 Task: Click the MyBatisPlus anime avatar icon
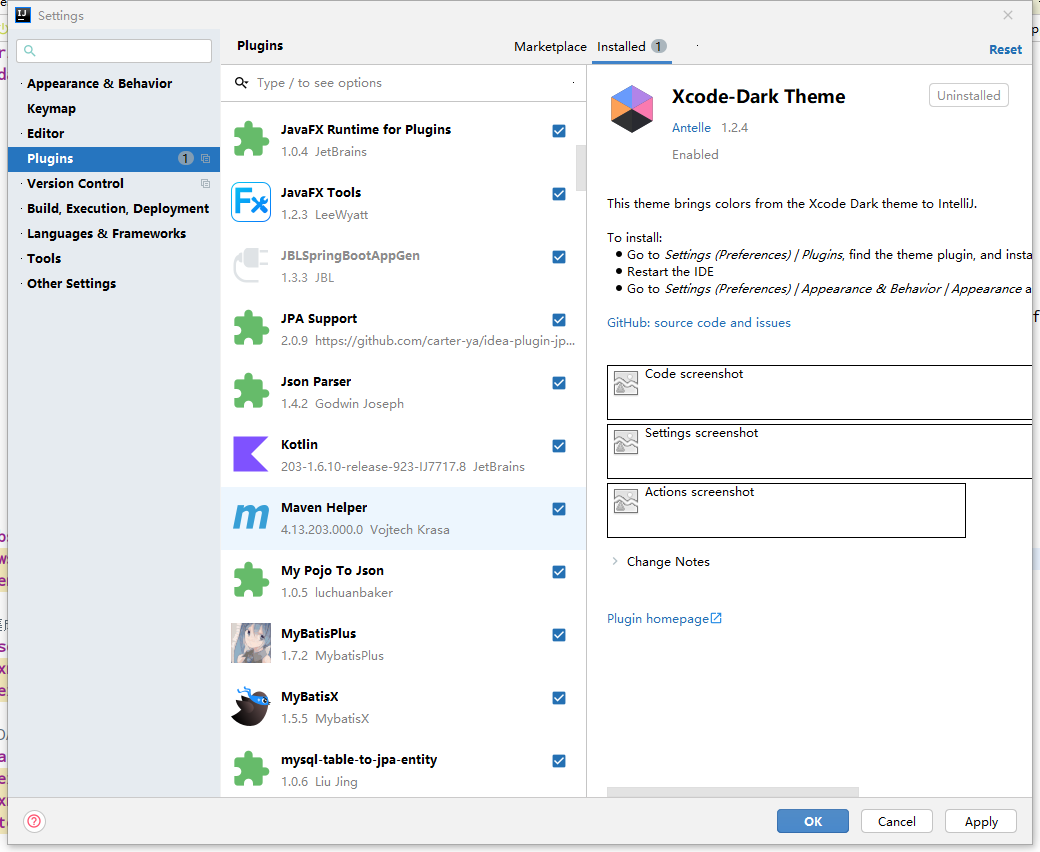tap(251, 643)
